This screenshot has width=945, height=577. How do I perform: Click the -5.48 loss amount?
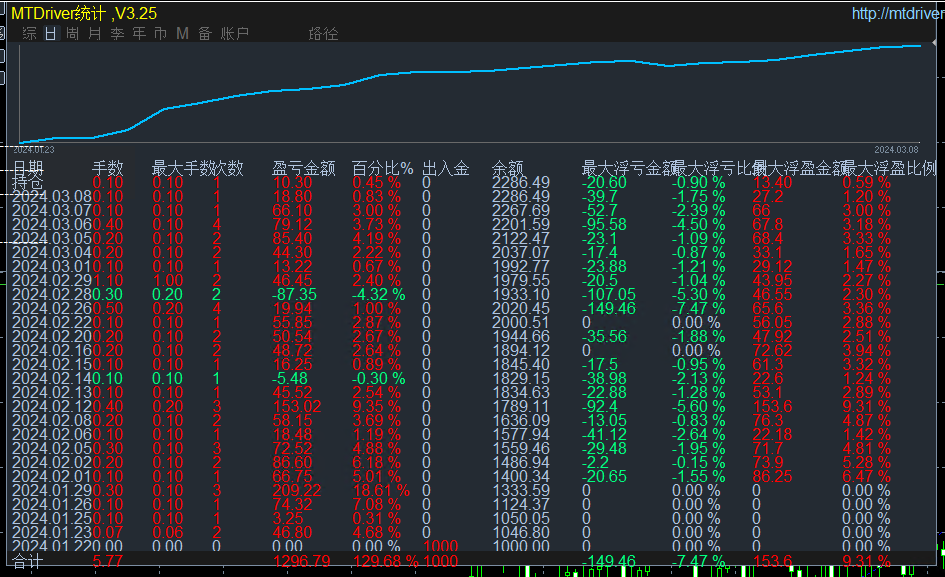290,378
